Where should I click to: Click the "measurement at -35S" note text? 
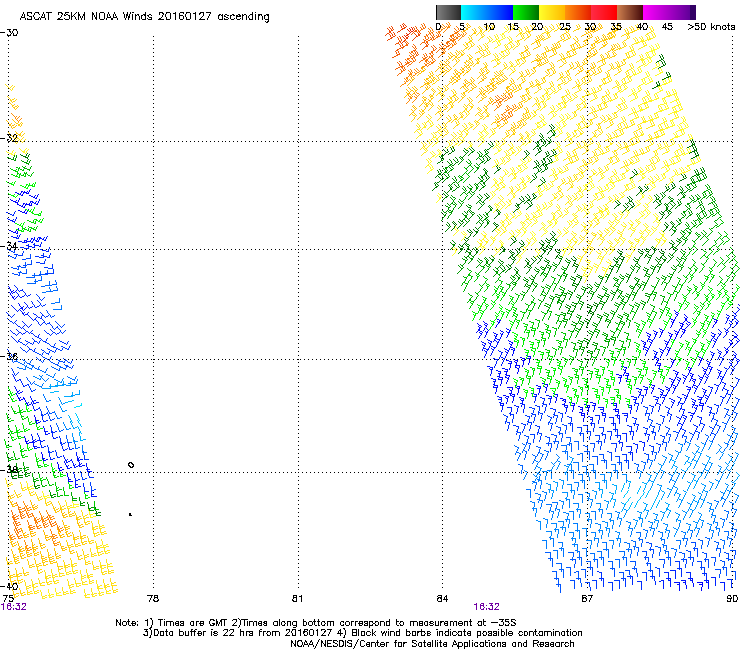[x=463, y=623]
